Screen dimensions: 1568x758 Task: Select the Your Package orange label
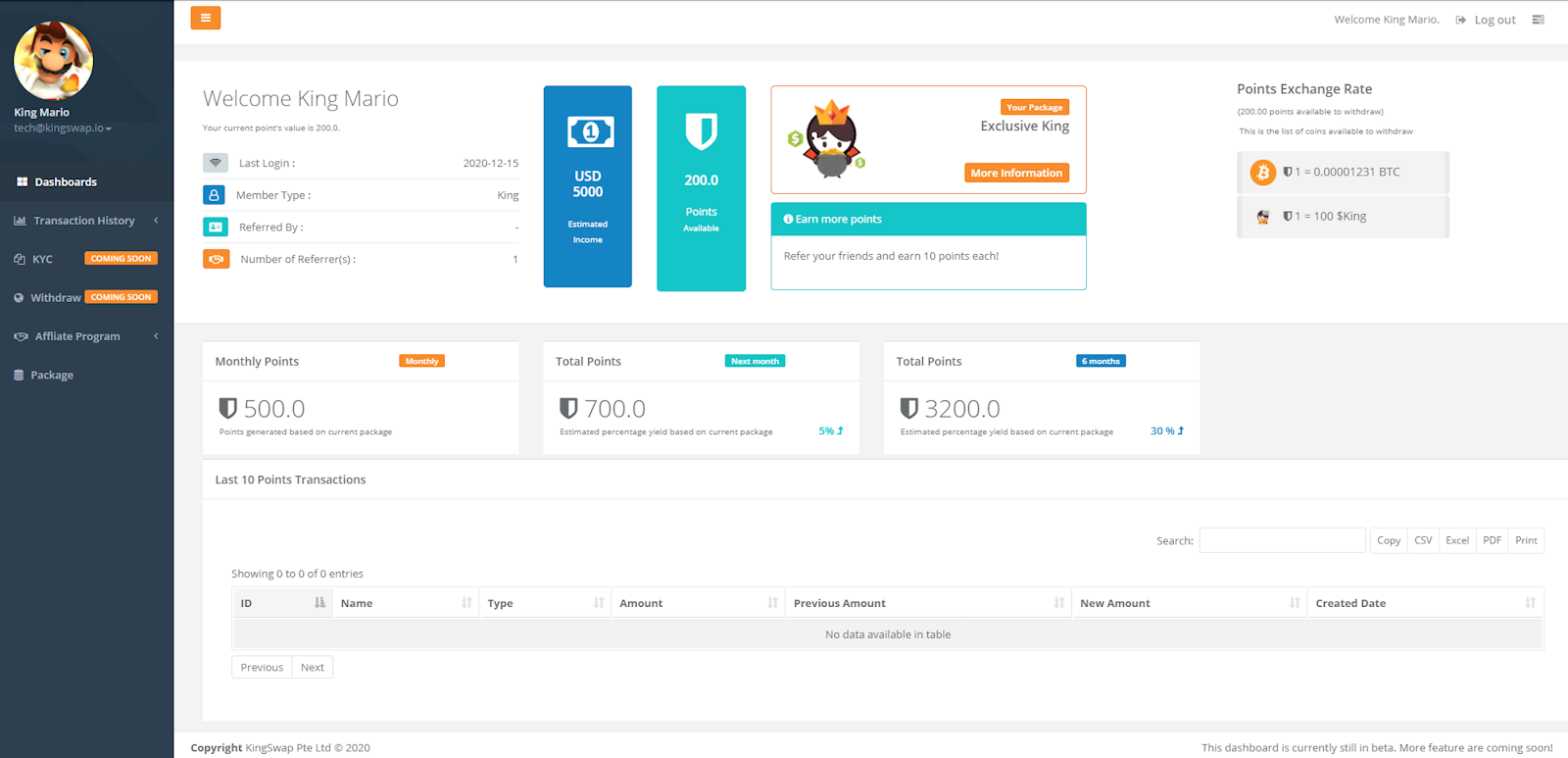tap(1035, 107)
